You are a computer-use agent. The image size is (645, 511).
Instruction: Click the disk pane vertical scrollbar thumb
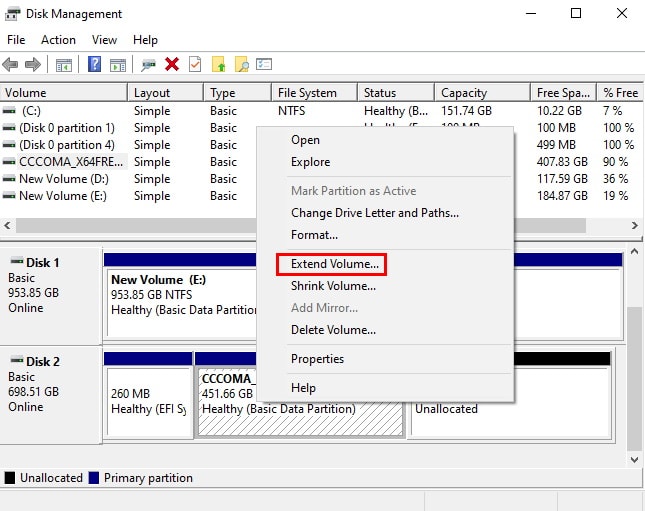click(635, 379)
